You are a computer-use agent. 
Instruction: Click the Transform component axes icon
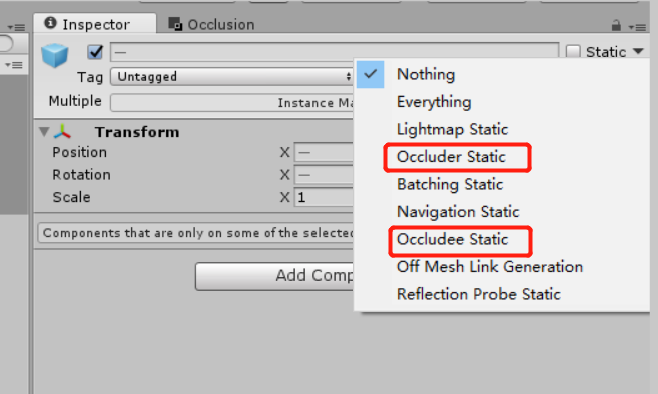coord(62,132)
